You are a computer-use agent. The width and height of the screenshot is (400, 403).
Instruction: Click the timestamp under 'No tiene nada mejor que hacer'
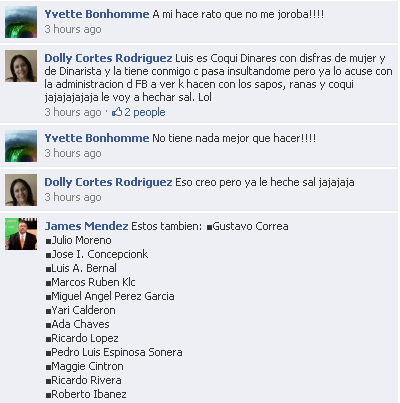73,153
